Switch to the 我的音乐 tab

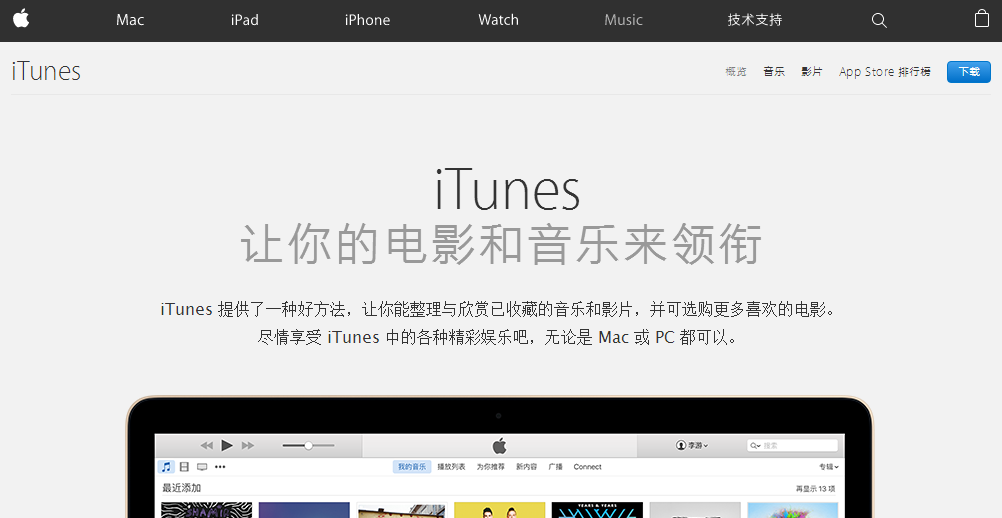click(412, 467)
